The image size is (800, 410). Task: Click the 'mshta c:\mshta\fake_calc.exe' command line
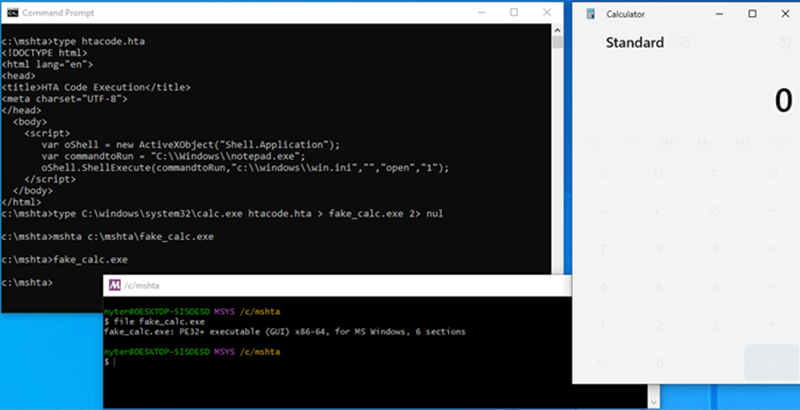click(108, 237)
